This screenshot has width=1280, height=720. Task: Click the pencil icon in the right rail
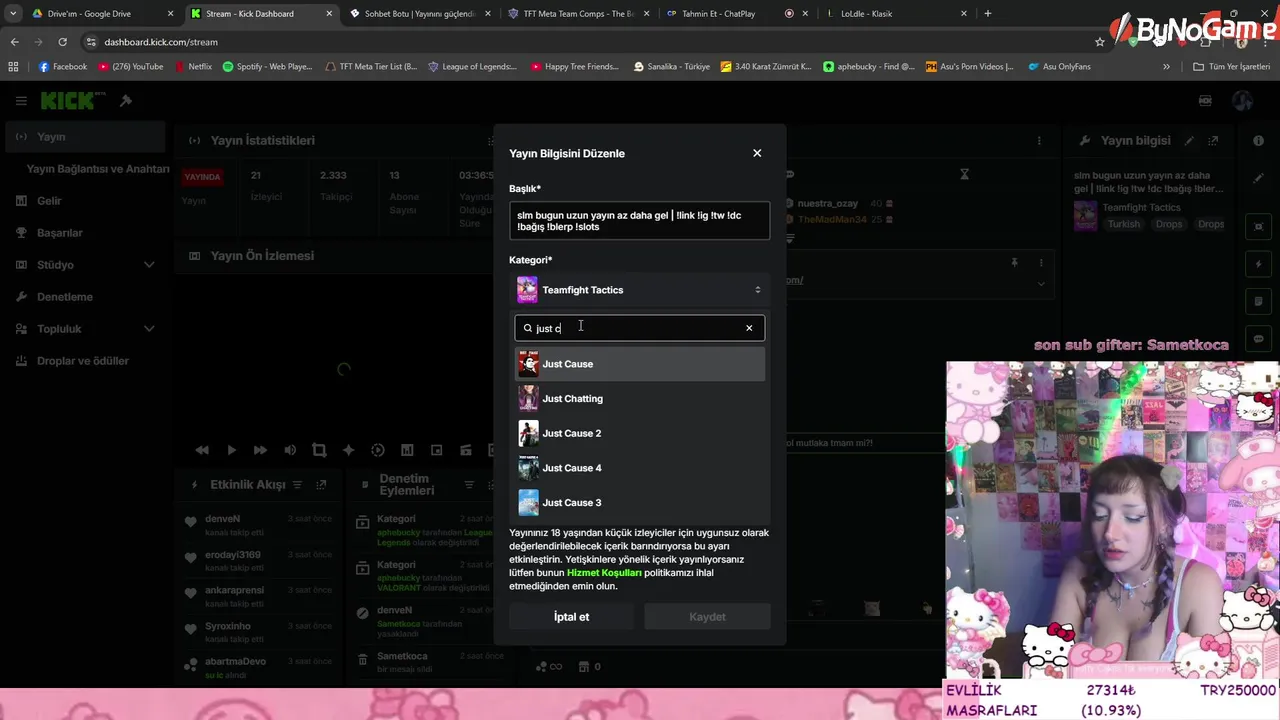1258,179
